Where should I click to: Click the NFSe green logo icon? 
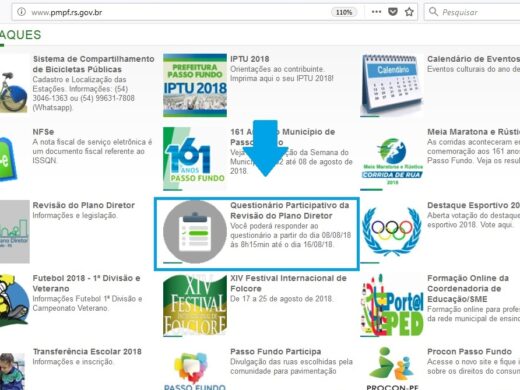tap(8, 160)
